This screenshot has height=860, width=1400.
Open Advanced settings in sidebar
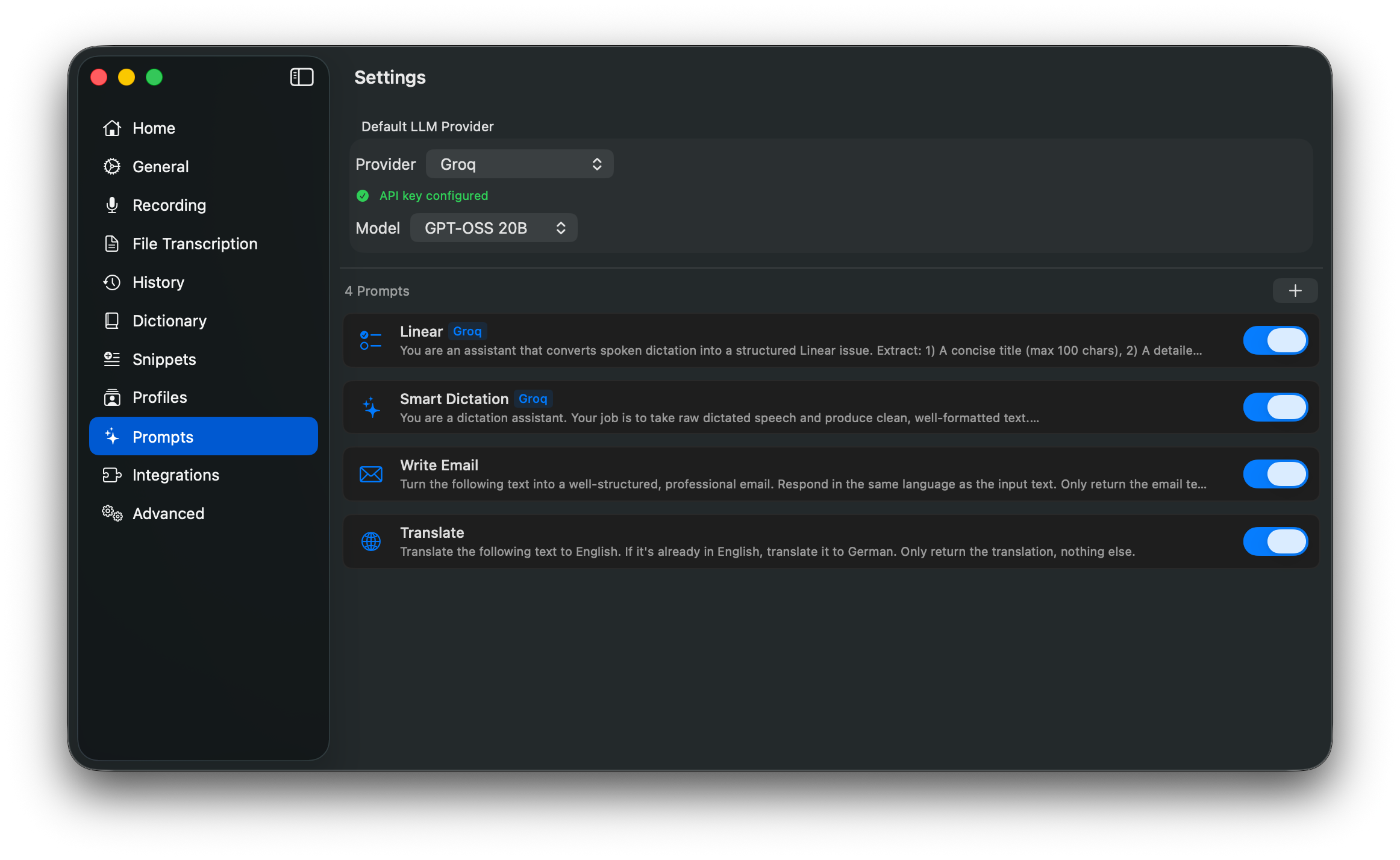pos(168,514)
